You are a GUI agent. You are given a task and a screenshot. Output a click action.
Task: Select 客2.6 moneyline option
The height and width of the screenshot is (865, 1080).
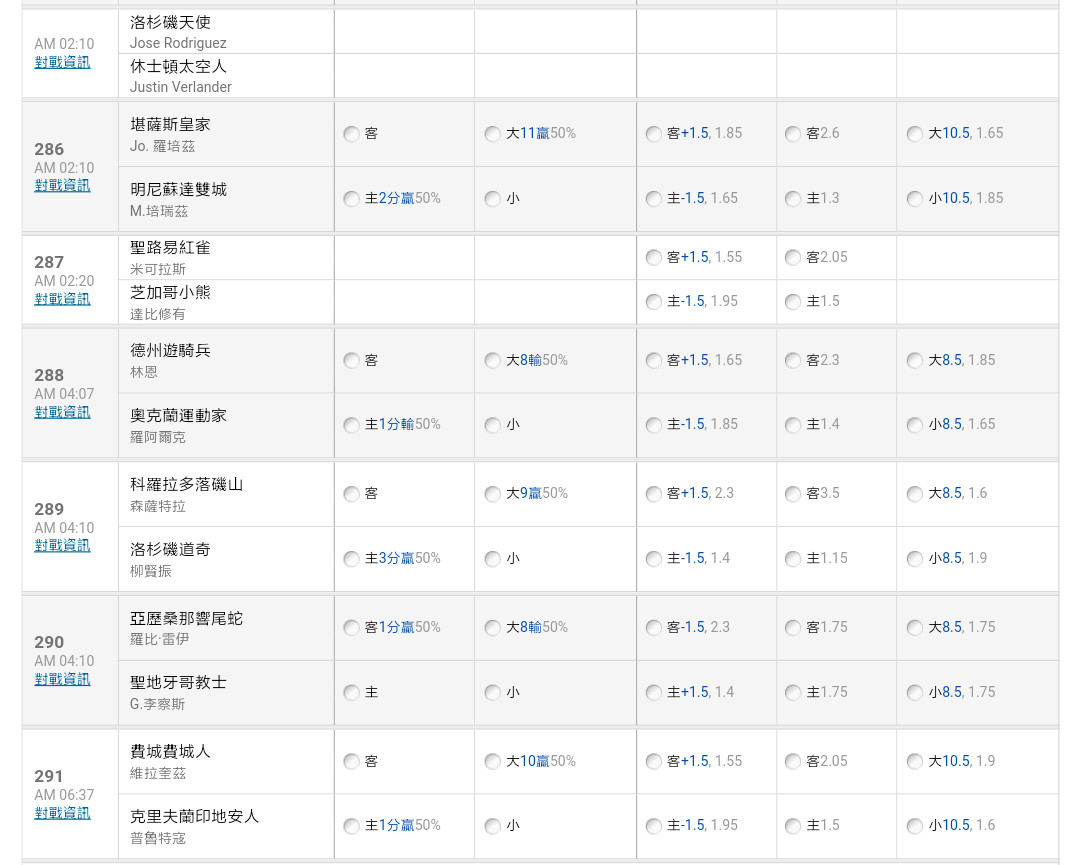[x=793, y=134]
